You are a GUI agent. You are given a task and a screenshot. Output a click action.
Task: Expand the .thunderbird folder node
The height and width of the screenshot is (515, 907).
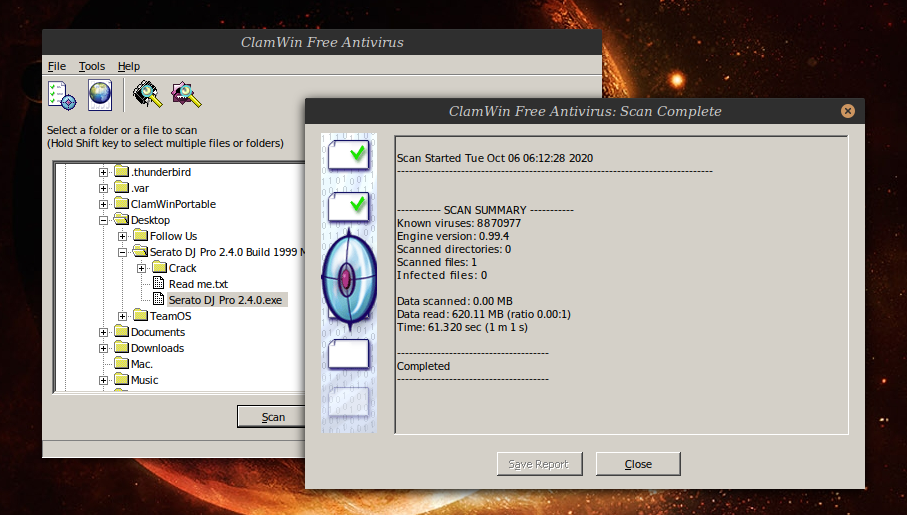tap(103, 172)
